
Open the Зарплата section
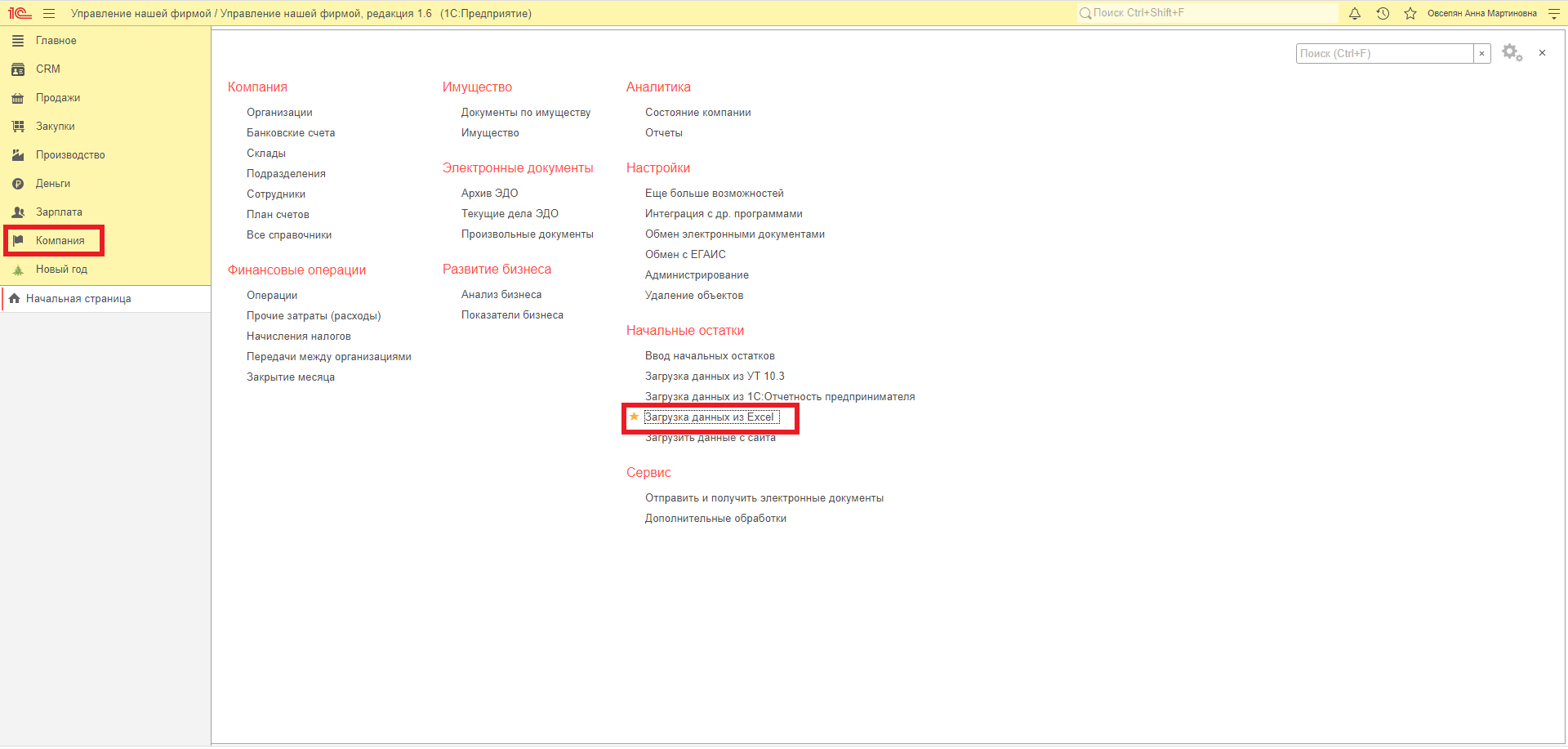coord(59,212)
